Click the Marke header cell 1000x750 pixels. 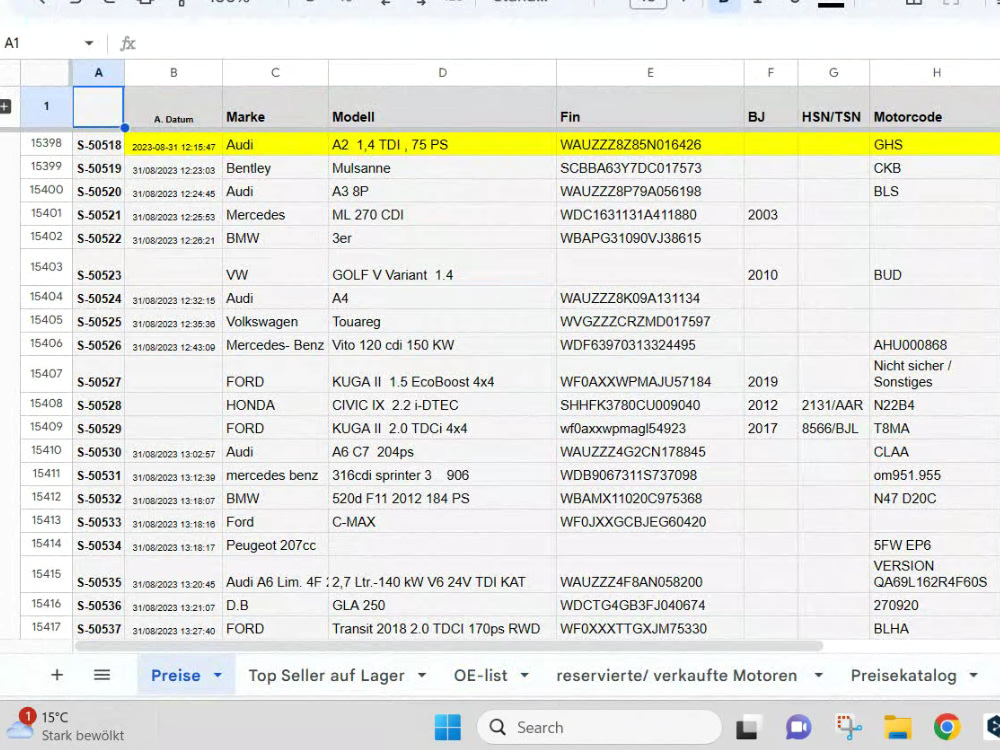pyautogui.click(x=276, y=107)
